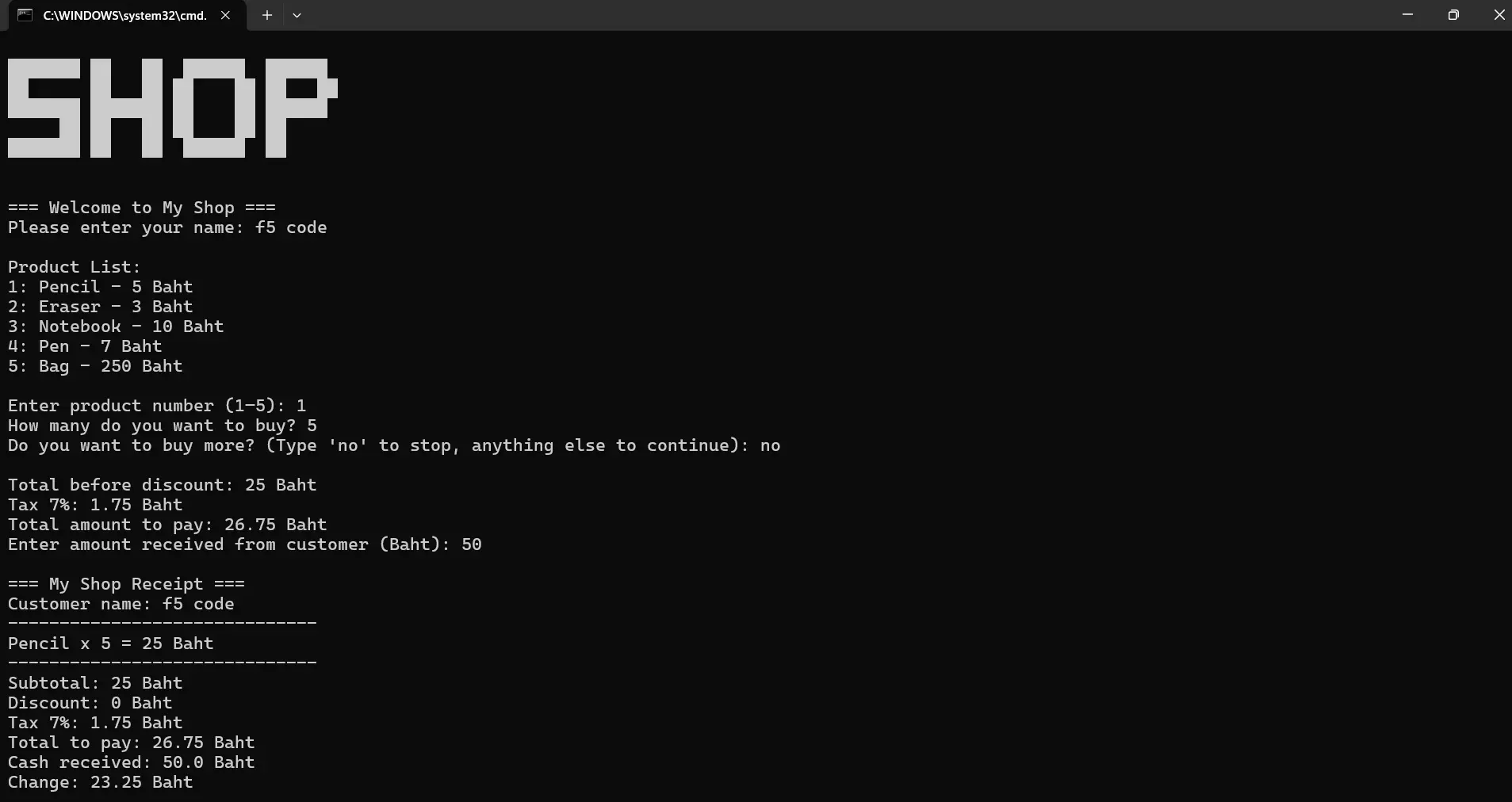This screenshot has height=802, width=1512.
Task: Click the customer name f5 code text
Action: 121,604
